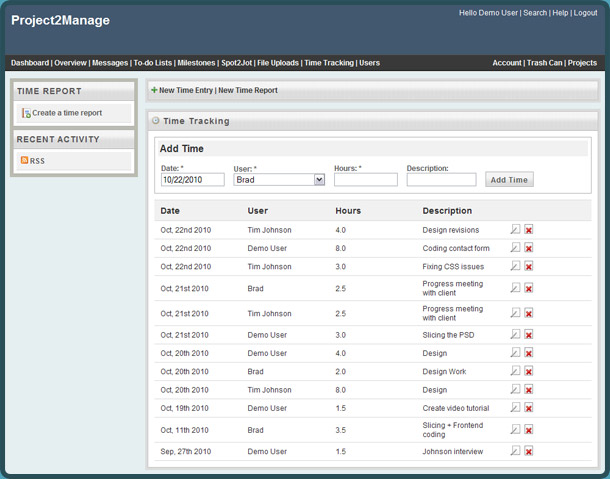Click the RSS feed icon
This screenshot has width=610, height=479.
(24, 160)
